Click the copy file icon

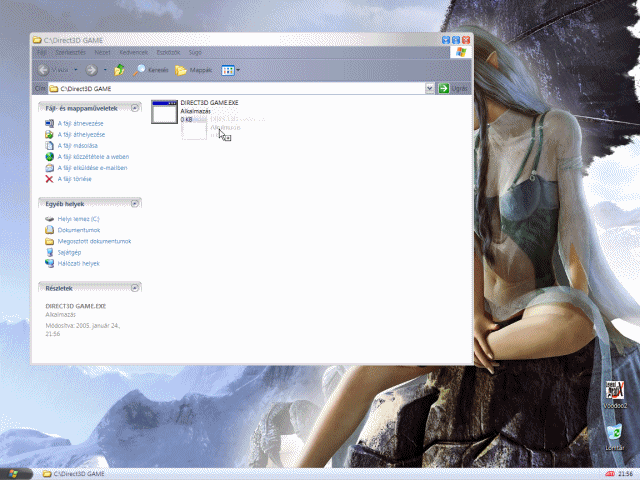pyautogui.click(x=49, y=145)
